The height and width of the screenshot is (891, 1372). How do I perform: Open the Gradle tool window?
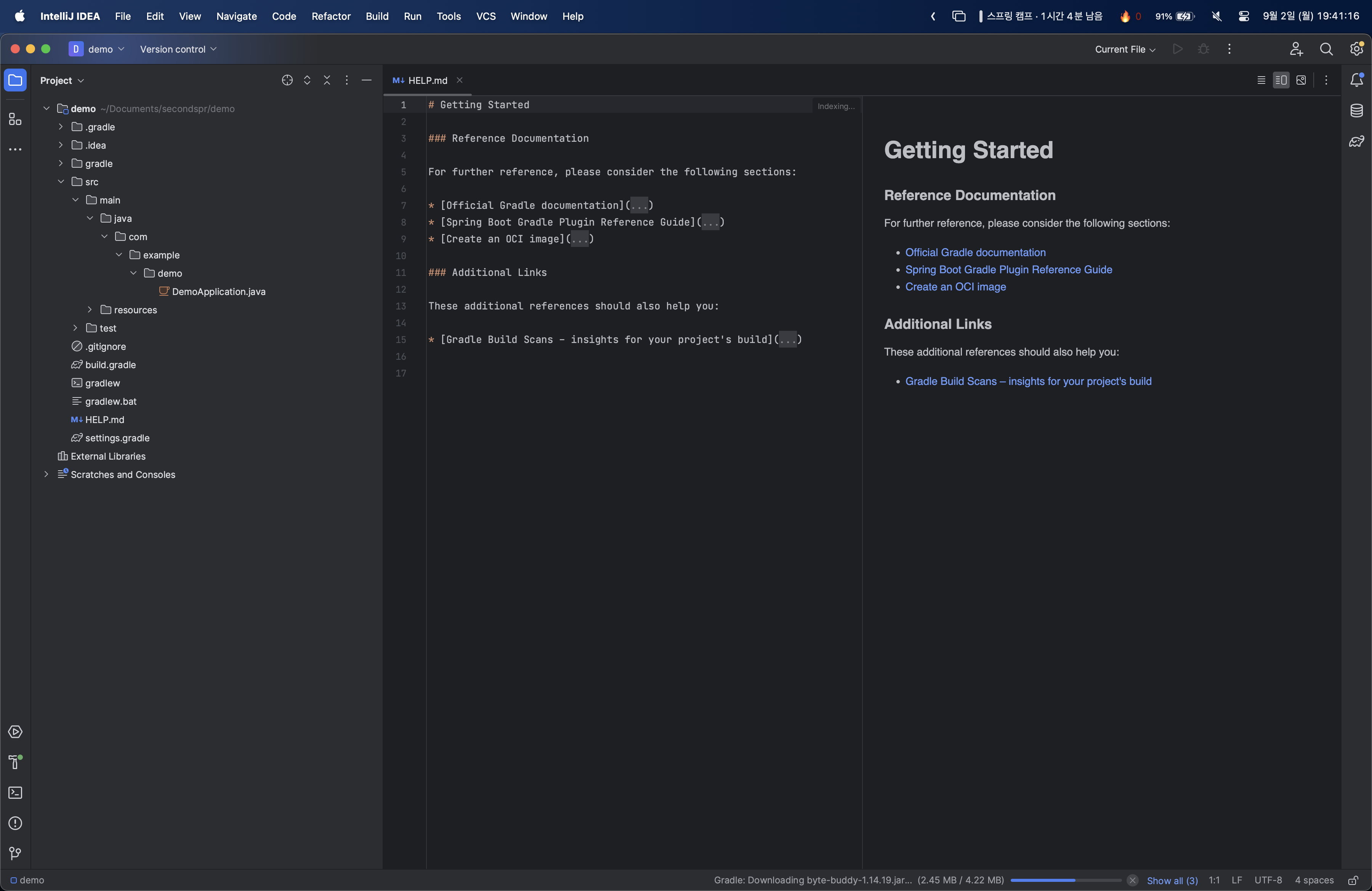pos(1356,141)
